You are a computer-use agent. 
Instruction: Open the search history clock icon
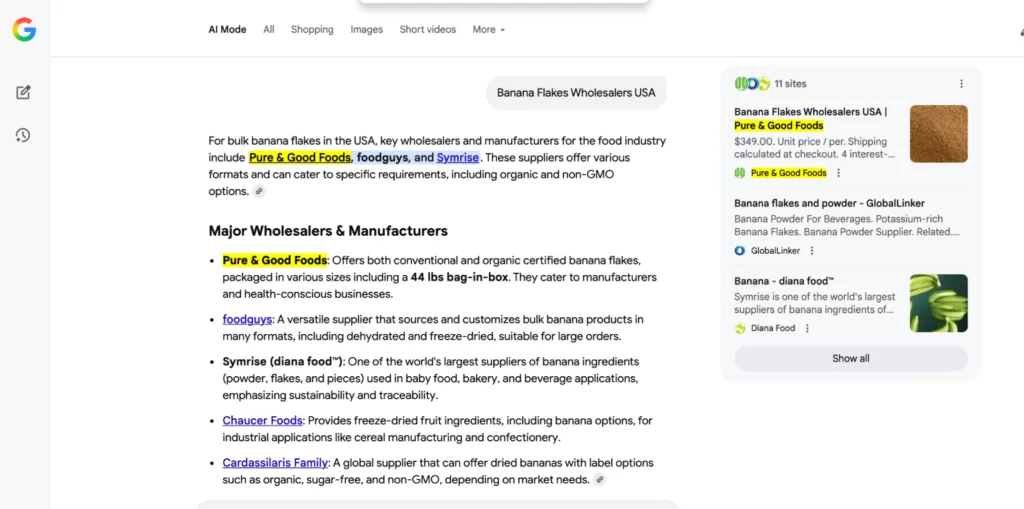tap(23, 135)
